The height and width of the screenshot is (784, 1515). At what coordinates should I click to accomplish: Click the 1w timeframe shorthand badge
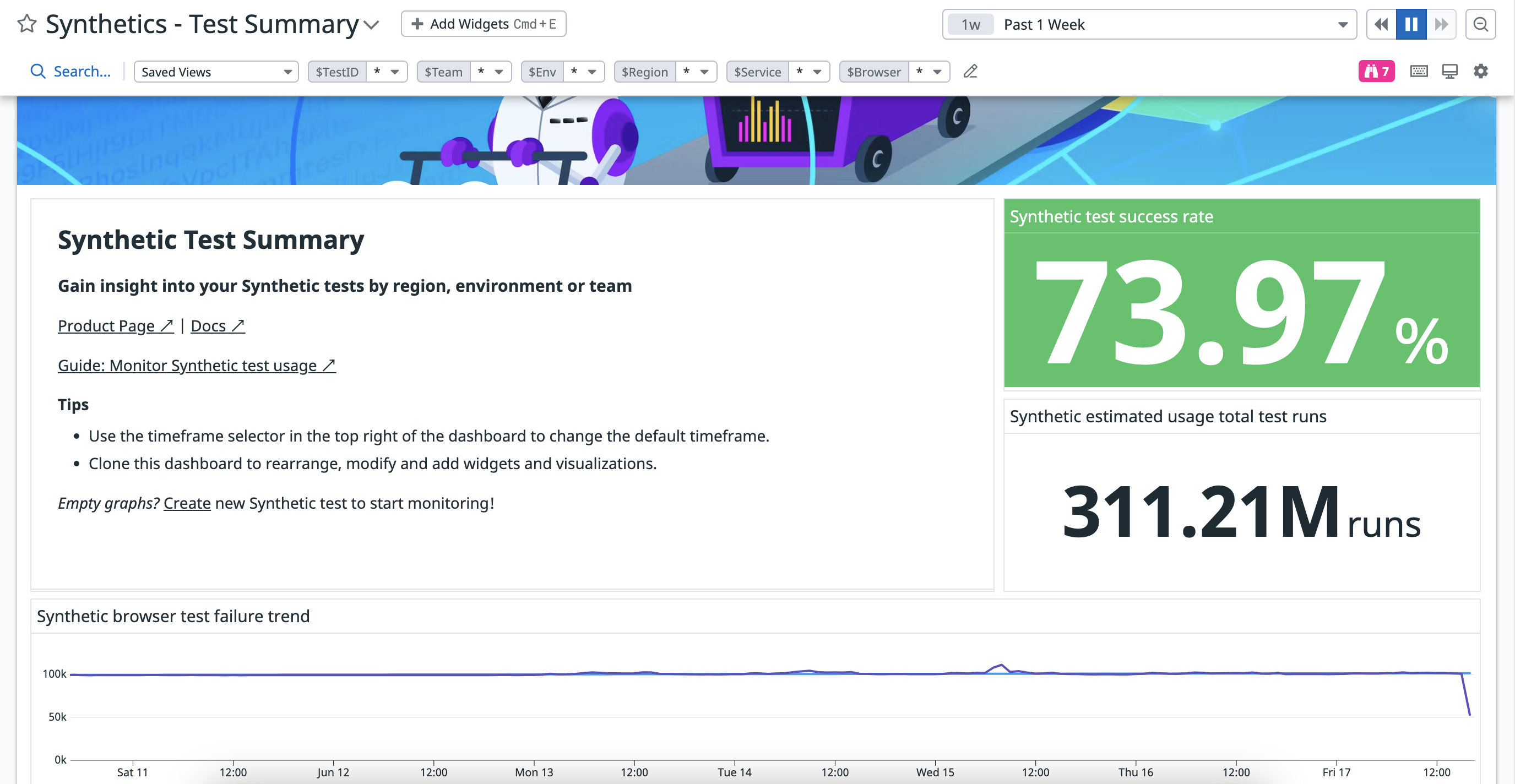(x=970, y=25)
